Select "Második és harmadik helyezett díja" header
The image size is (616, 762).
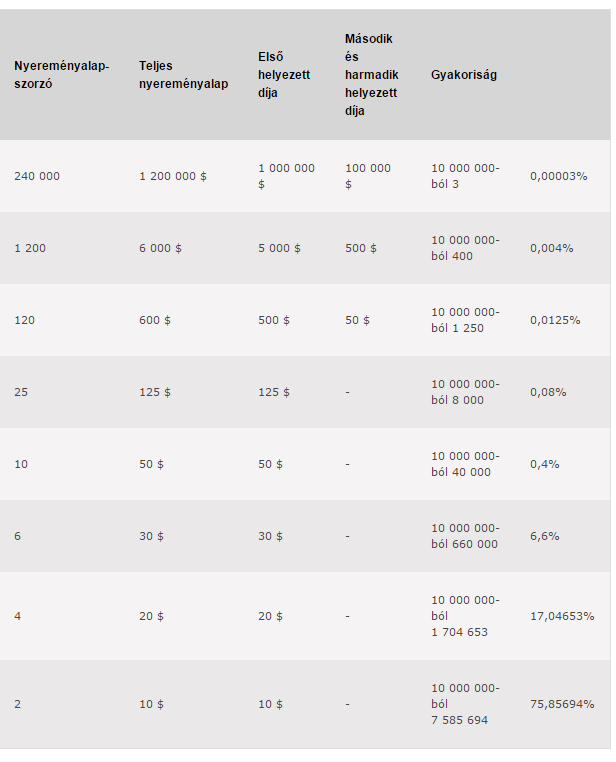pyautogui.click(x=371, y=75)
